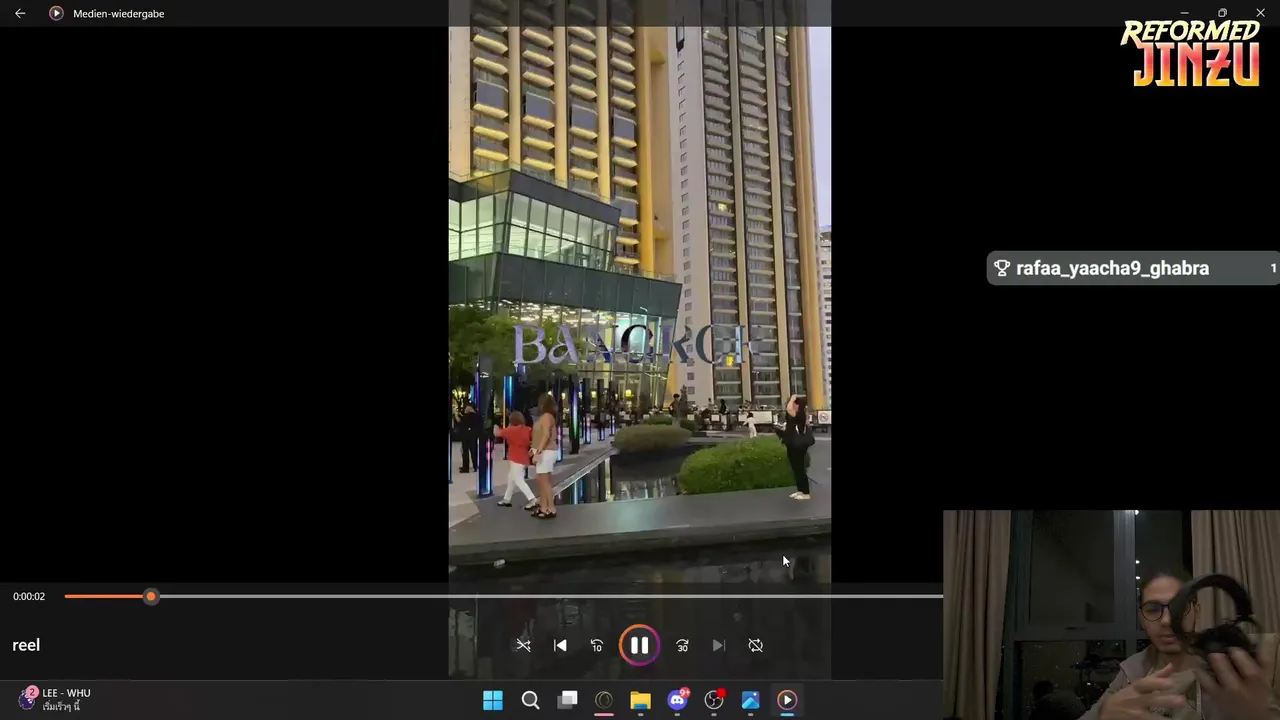Click the Medien-wiedergabe window title
Screen dimensions: 1280x720
click(x=118, y=13)
